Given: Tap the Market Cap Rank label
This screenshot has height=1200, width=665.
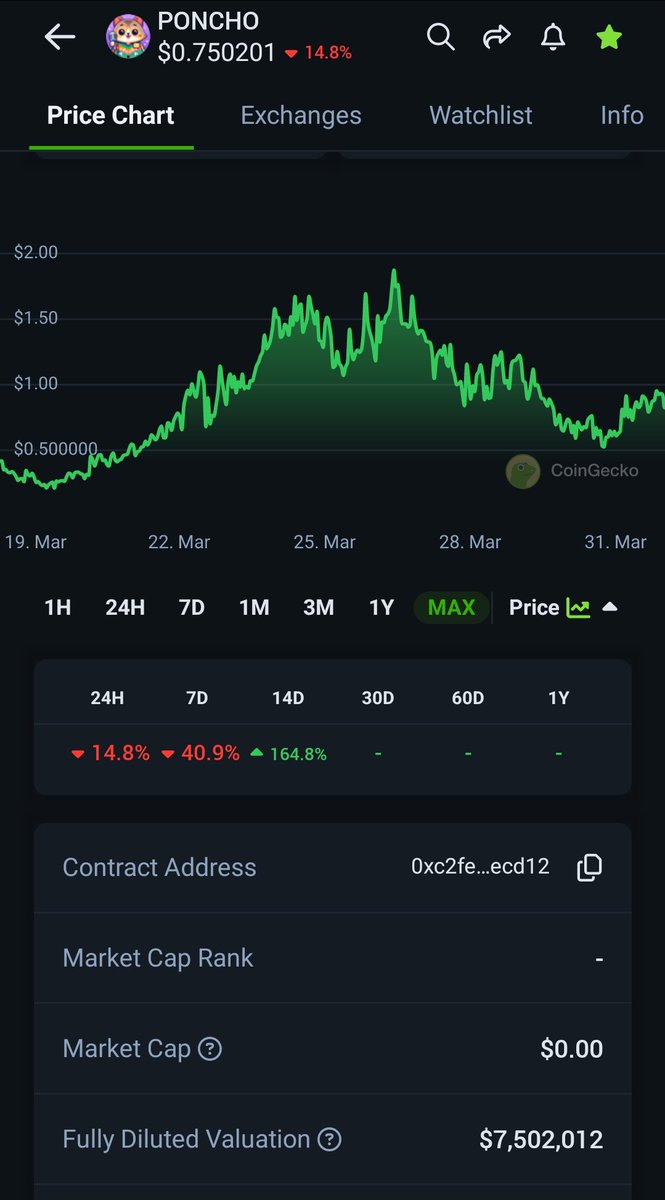Looking at the screenshot, I should (158, 958).
